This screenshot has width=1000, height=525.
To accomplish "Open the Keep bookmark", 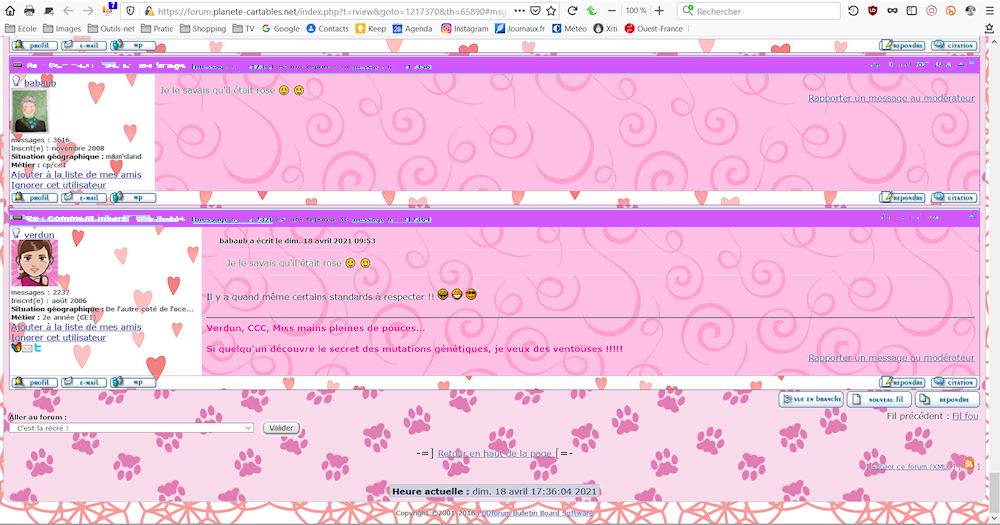I will [x=371, y=29].
